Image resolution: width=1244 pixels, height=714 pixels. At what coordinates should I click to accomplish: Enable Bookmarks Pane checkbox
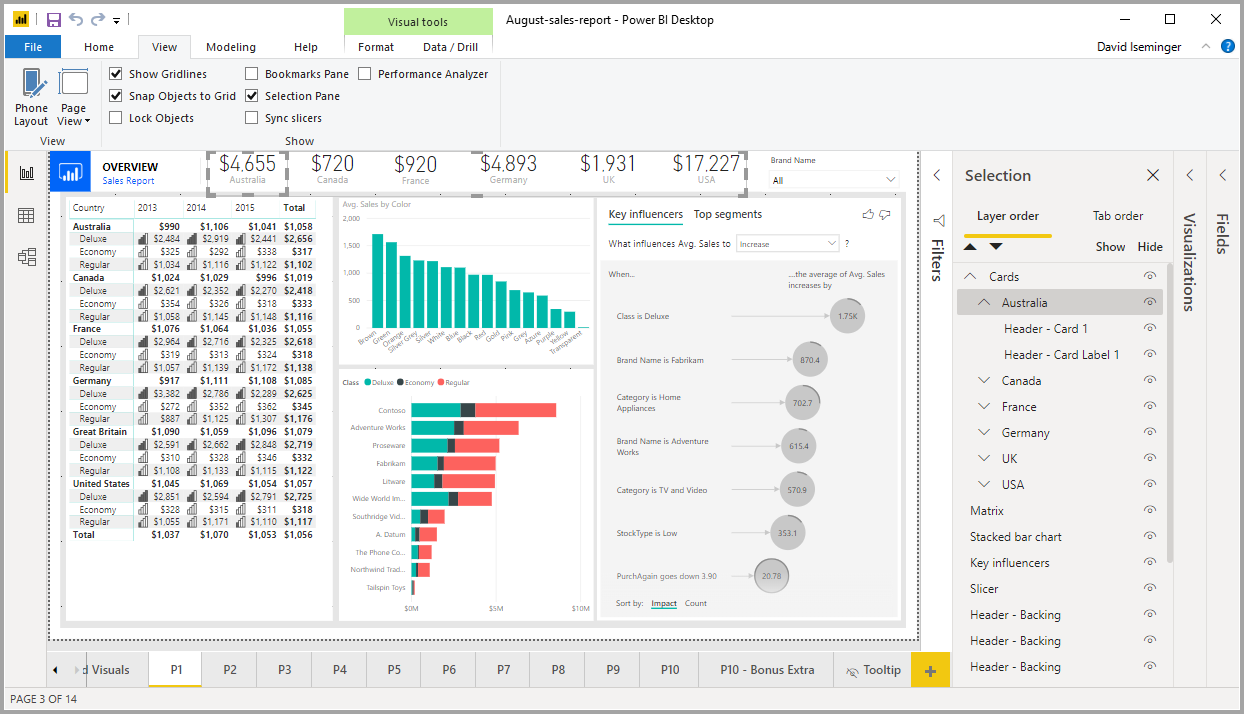(252, 74)
